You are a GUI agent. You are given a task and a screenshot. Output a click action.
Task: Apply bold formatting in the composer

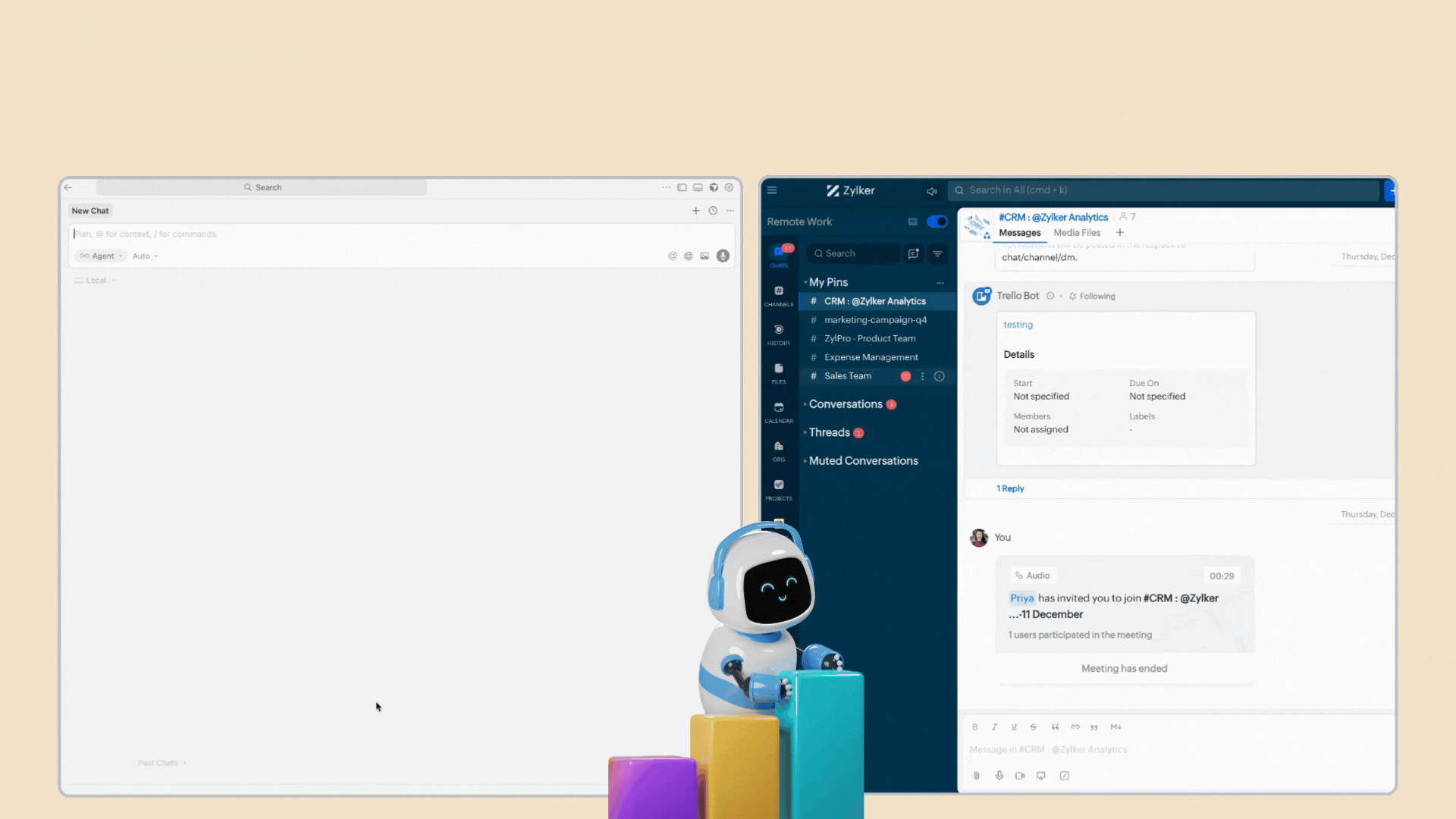tap(975, 726)
